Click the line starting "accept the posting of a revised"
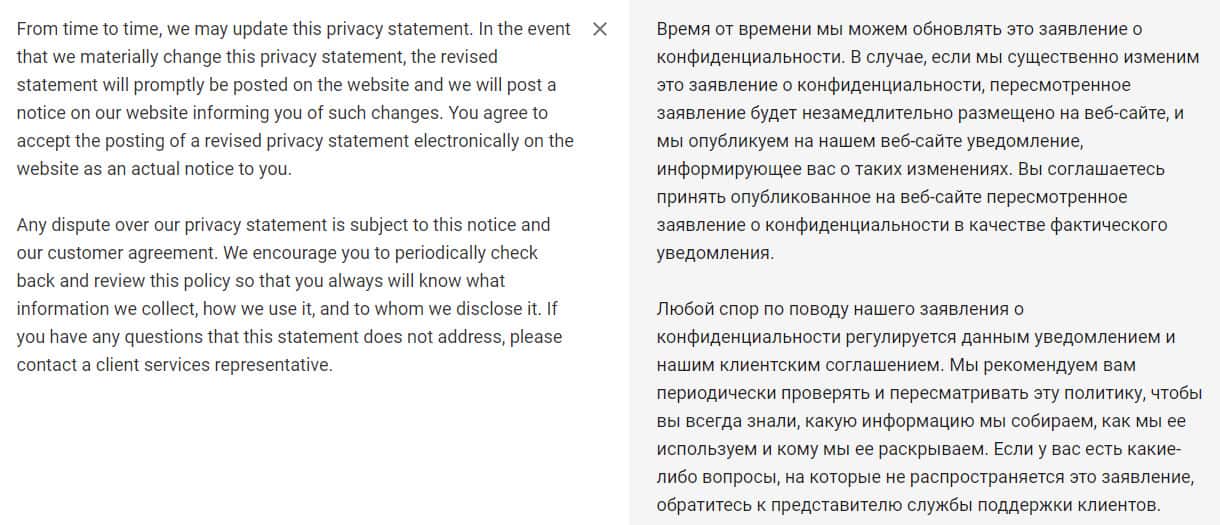Viewport: 1220px width, 525px height. (295, 141)
